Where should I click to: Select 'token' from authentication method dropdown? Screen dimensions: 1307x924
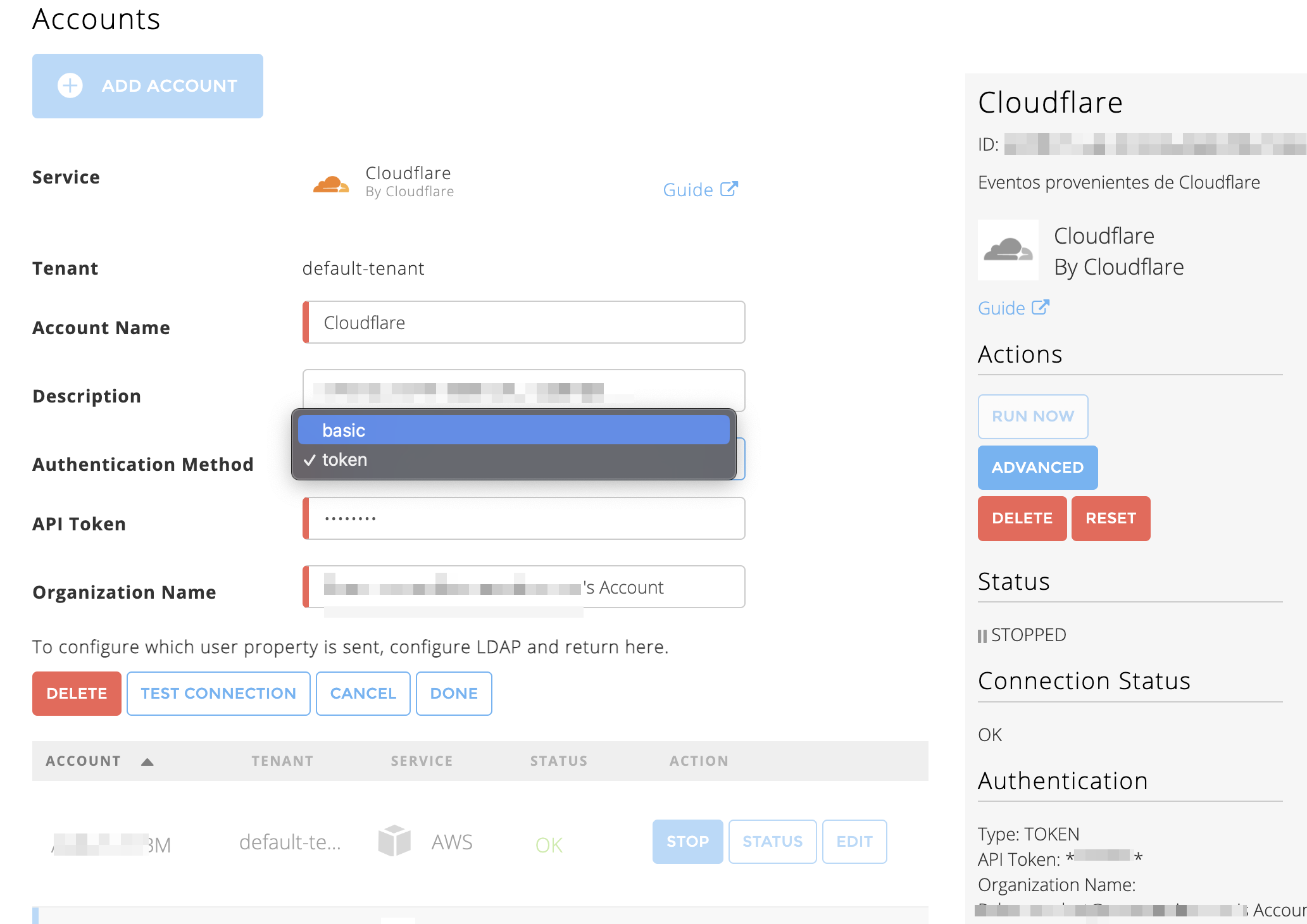(345, 460)
